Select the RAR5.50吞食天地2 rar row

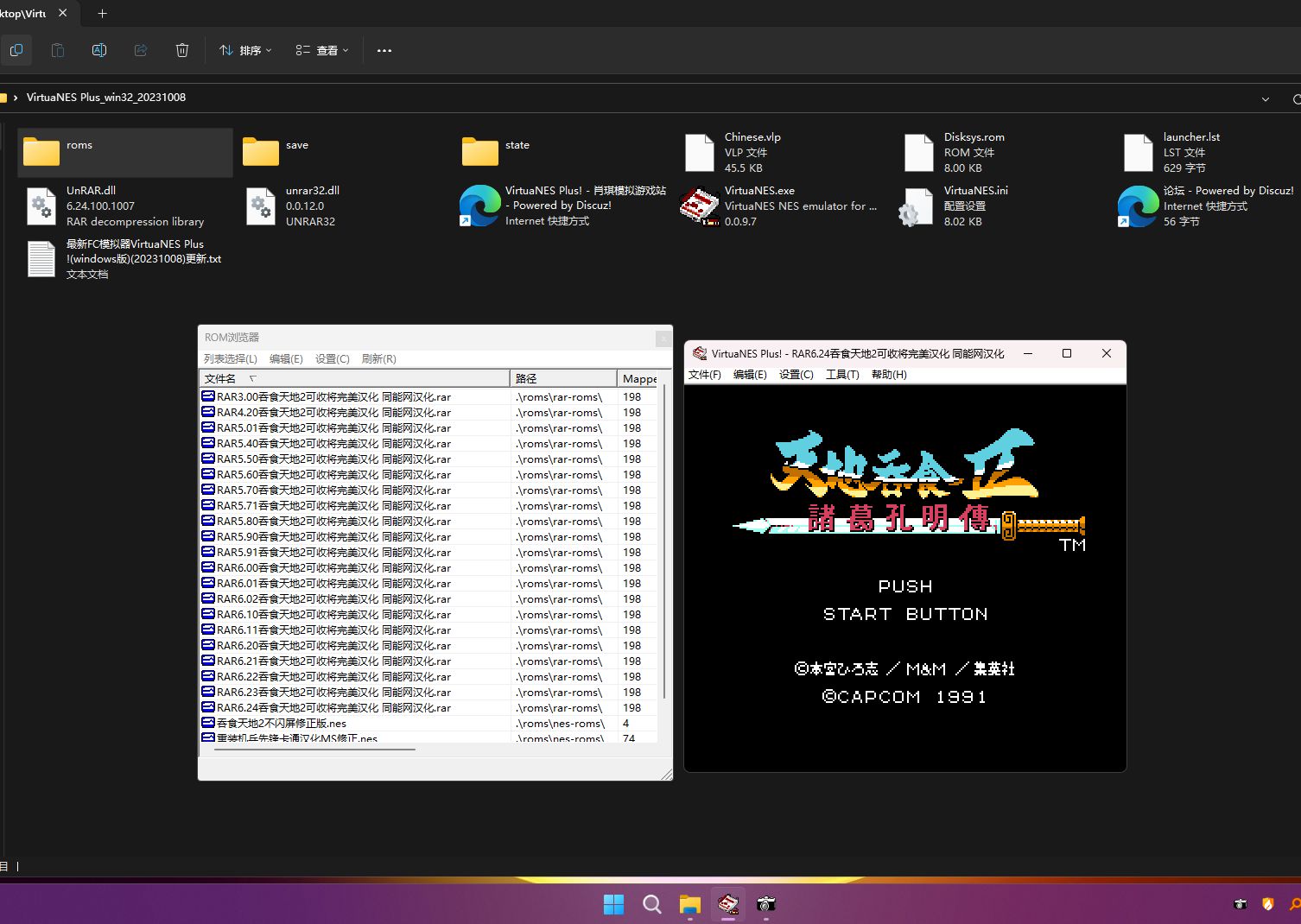(428, 459)
